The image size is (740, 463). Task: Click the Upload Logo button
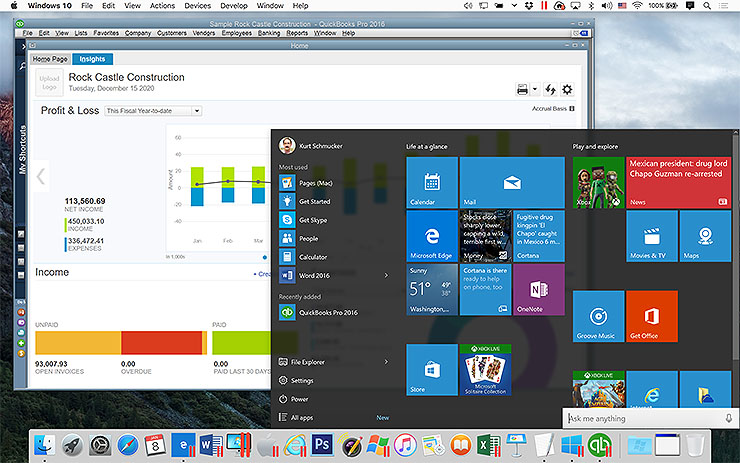pyautogui.click(x=49, y=83)
